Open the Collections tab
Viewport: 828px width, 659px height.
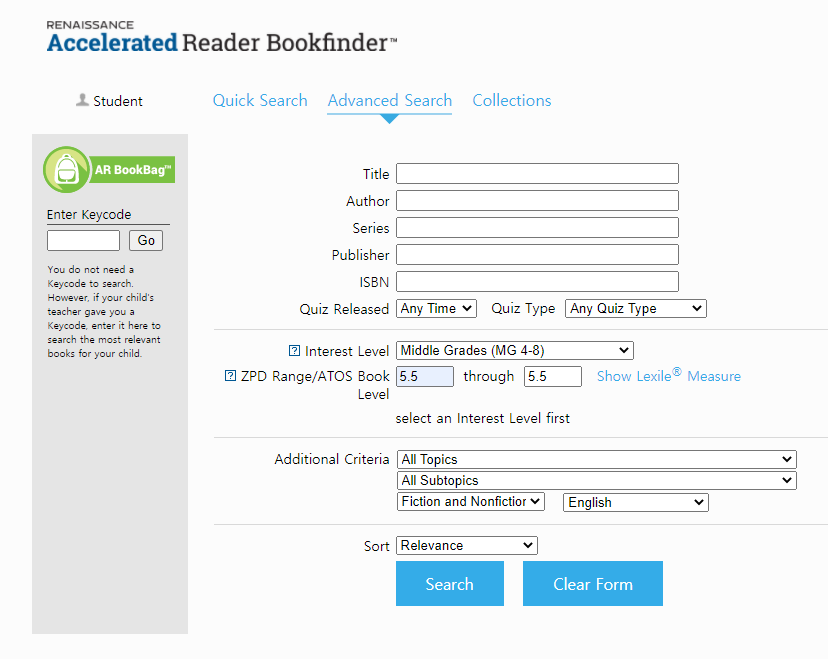(512, 100)
